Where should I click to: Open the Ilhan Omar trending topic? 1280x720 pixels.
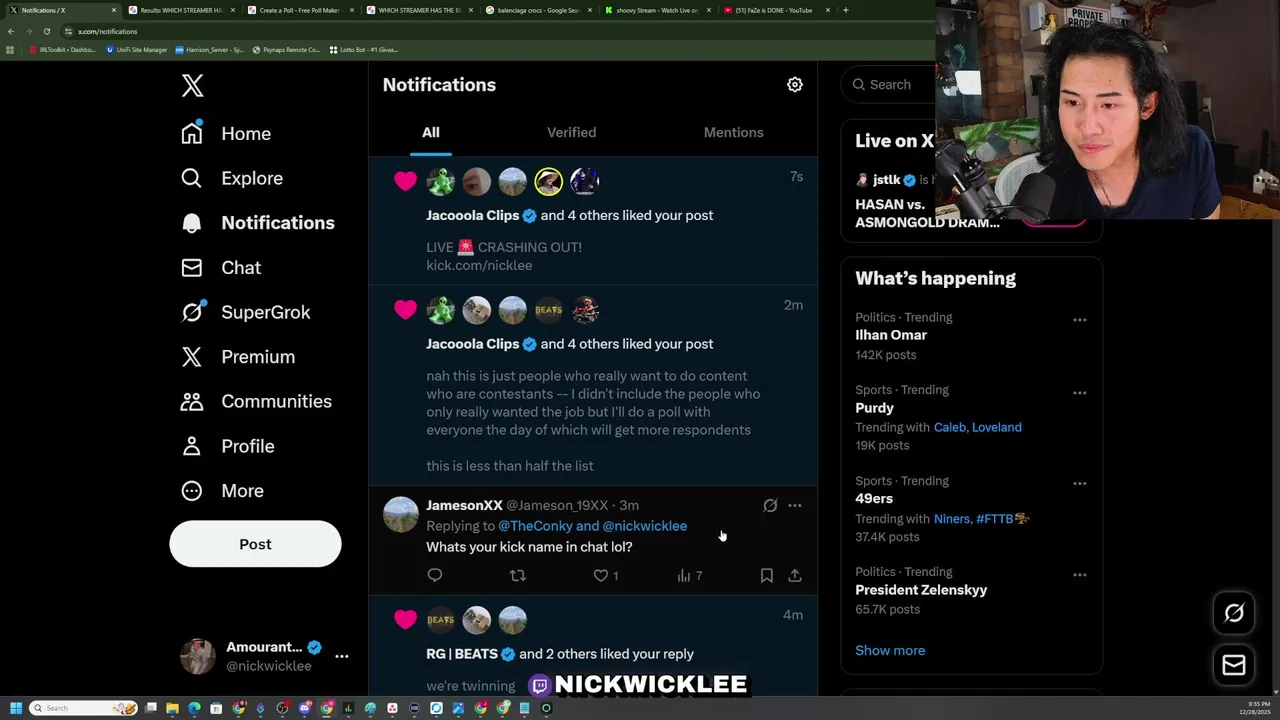coord(891,335)
